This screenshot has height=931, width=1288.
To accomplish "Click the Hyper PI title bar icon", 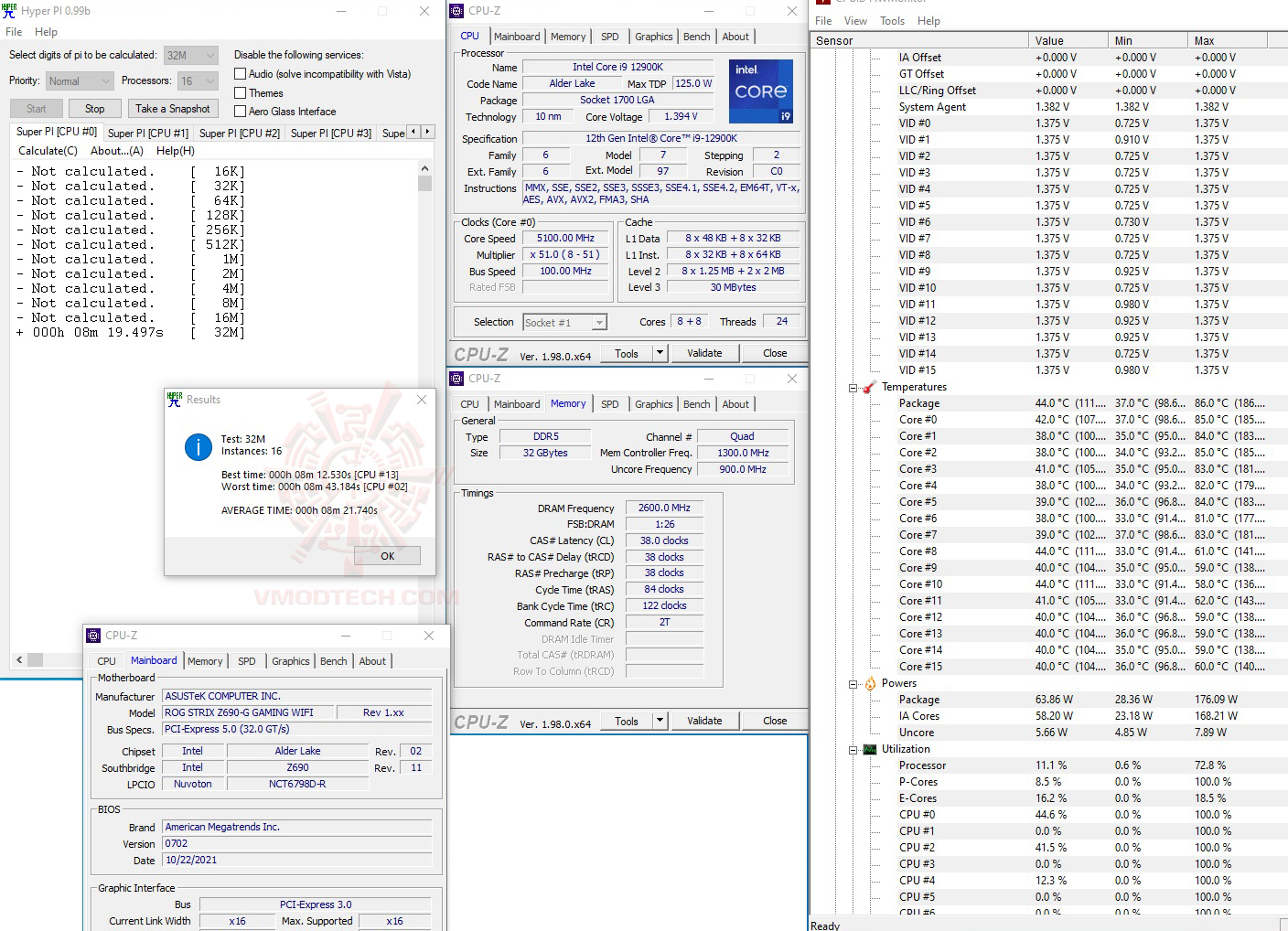I will pyautogui.click(x=10, y=11).
